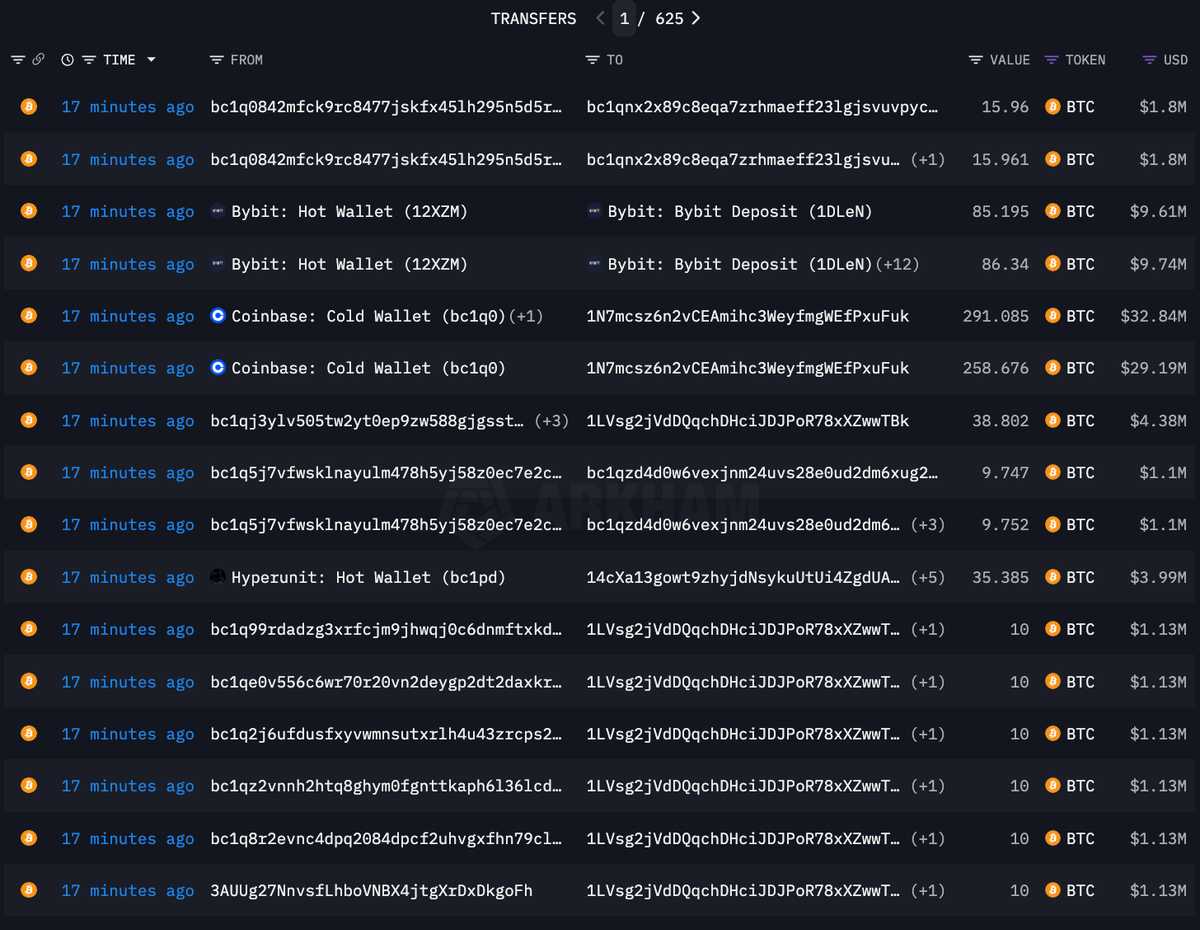
Task: Open address 1N7mcsz6n2vCEAmihc3WeyfmgWEfPxuFuk in the 291.085 row
Action: pyautogui.click(x=748, y=316)
